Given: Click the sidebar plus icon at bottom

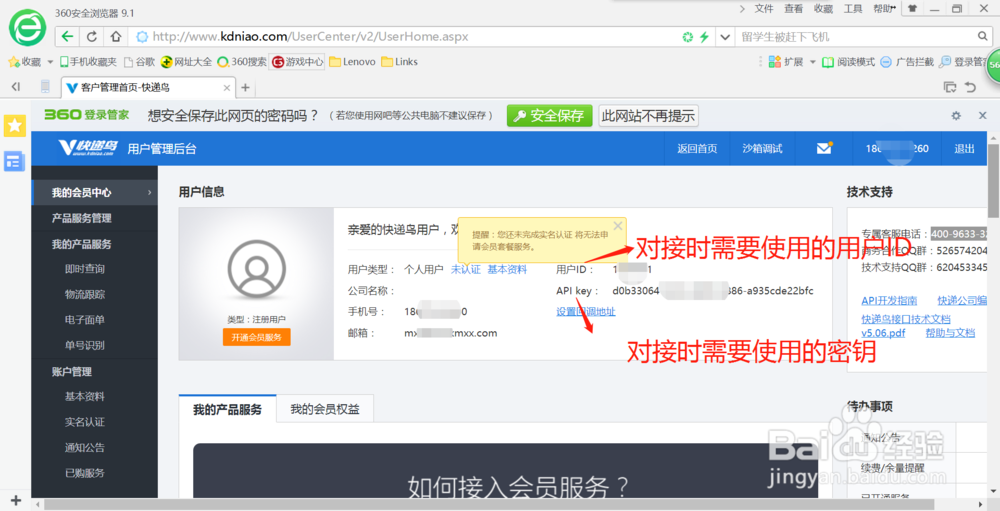Looking at the screenshot, I should (16, 500).
